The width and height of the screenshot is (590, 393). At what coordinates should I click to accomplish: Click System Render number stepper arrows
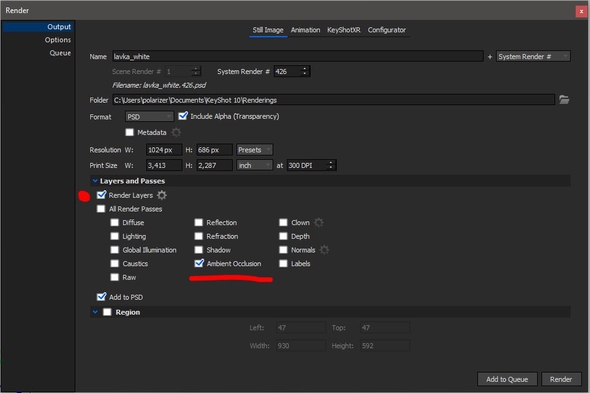click(x=305, y=71)
